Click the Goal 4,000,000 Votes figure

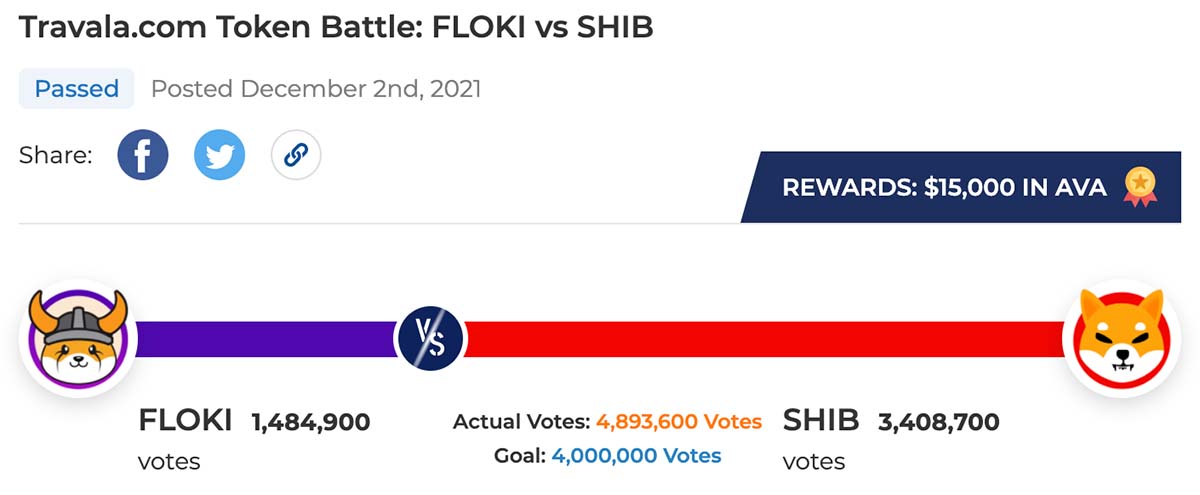[636, 456]
